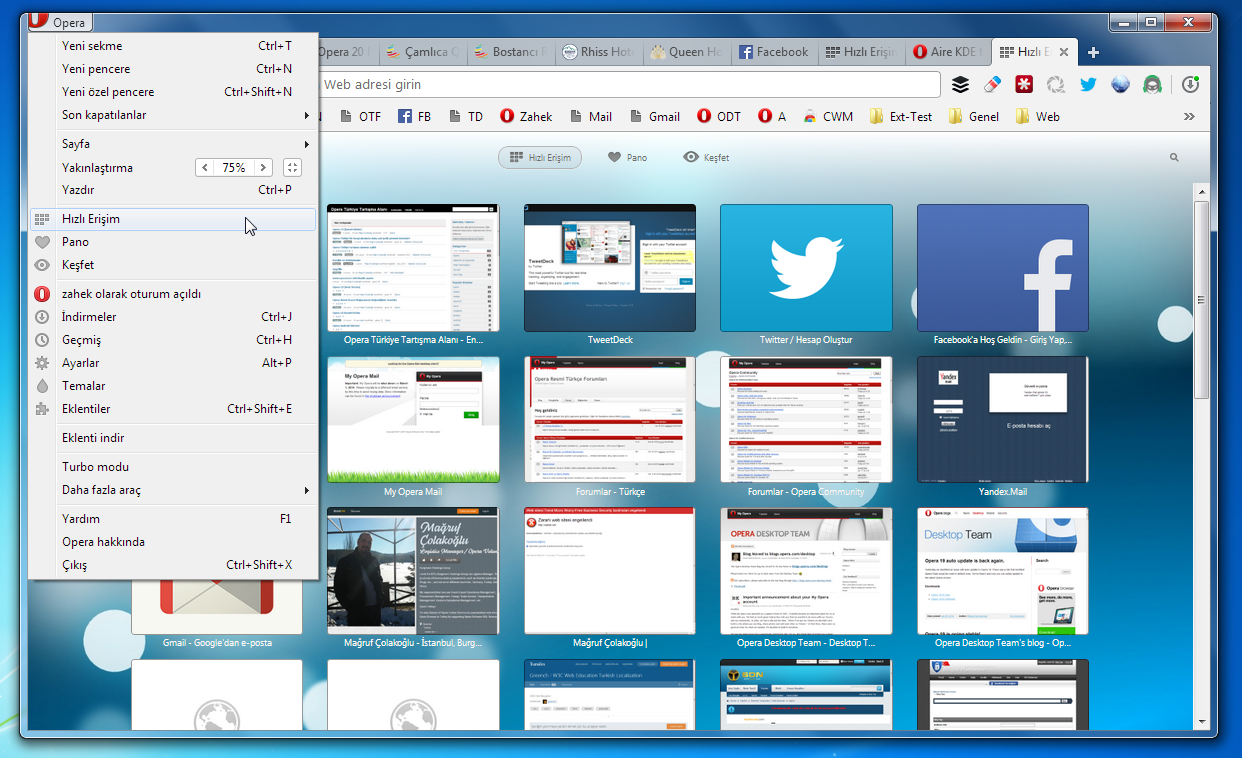1242x758 pixels.
Task: Open the My Opera Mail thumbnail
Action: [x=413, y=420]
